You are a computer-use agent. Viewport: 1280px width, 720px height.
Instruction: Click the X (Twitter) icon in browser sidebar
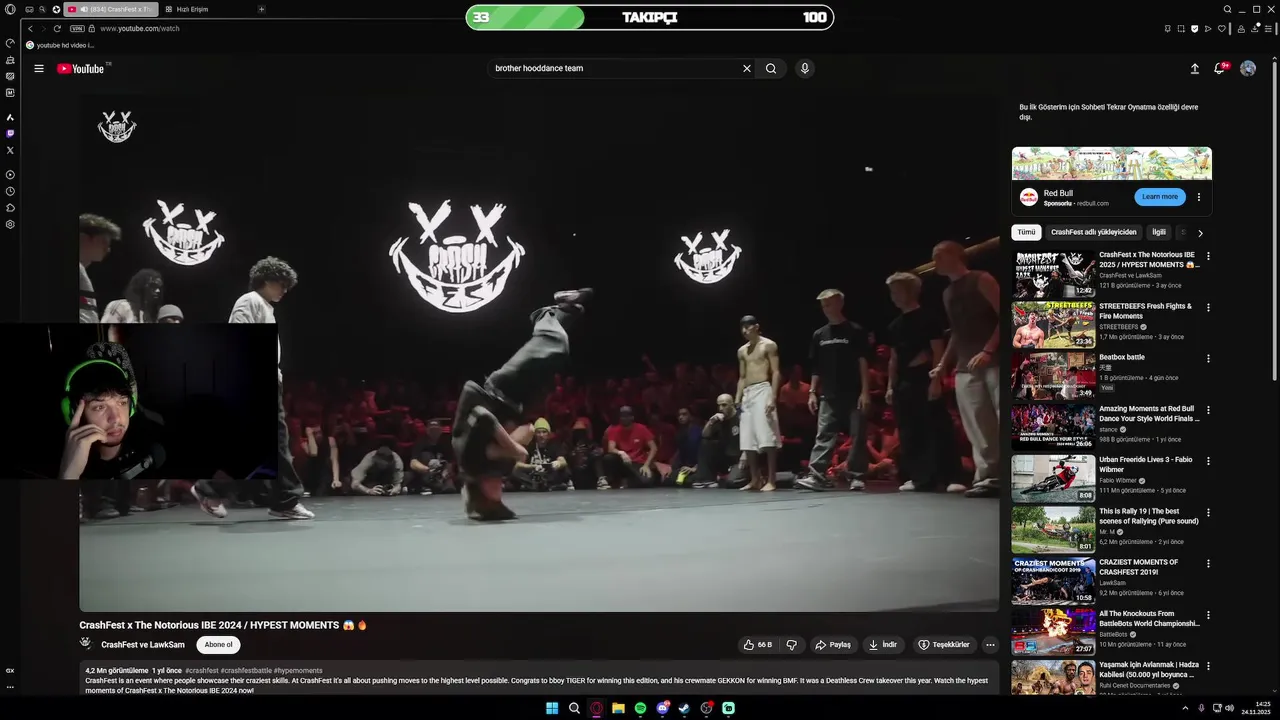point(10,150)
